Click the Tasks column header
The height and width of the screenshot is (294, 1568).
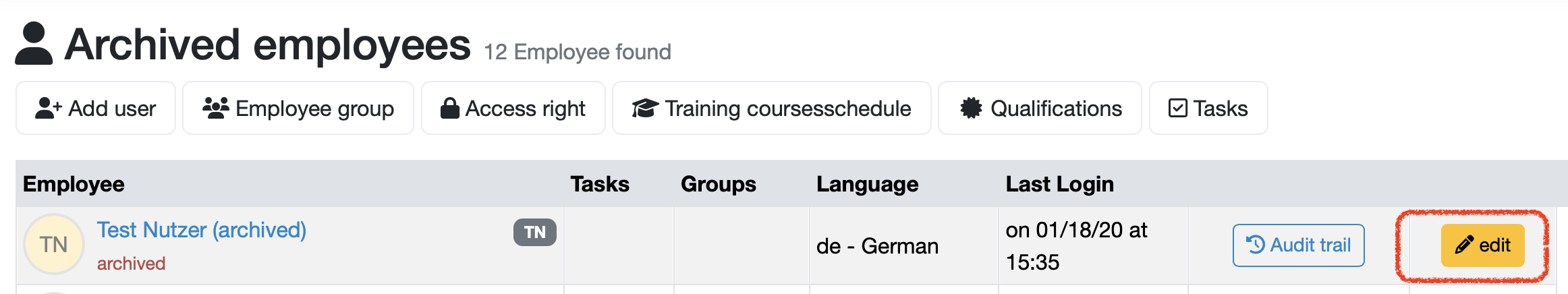click(x=600, y=184)
